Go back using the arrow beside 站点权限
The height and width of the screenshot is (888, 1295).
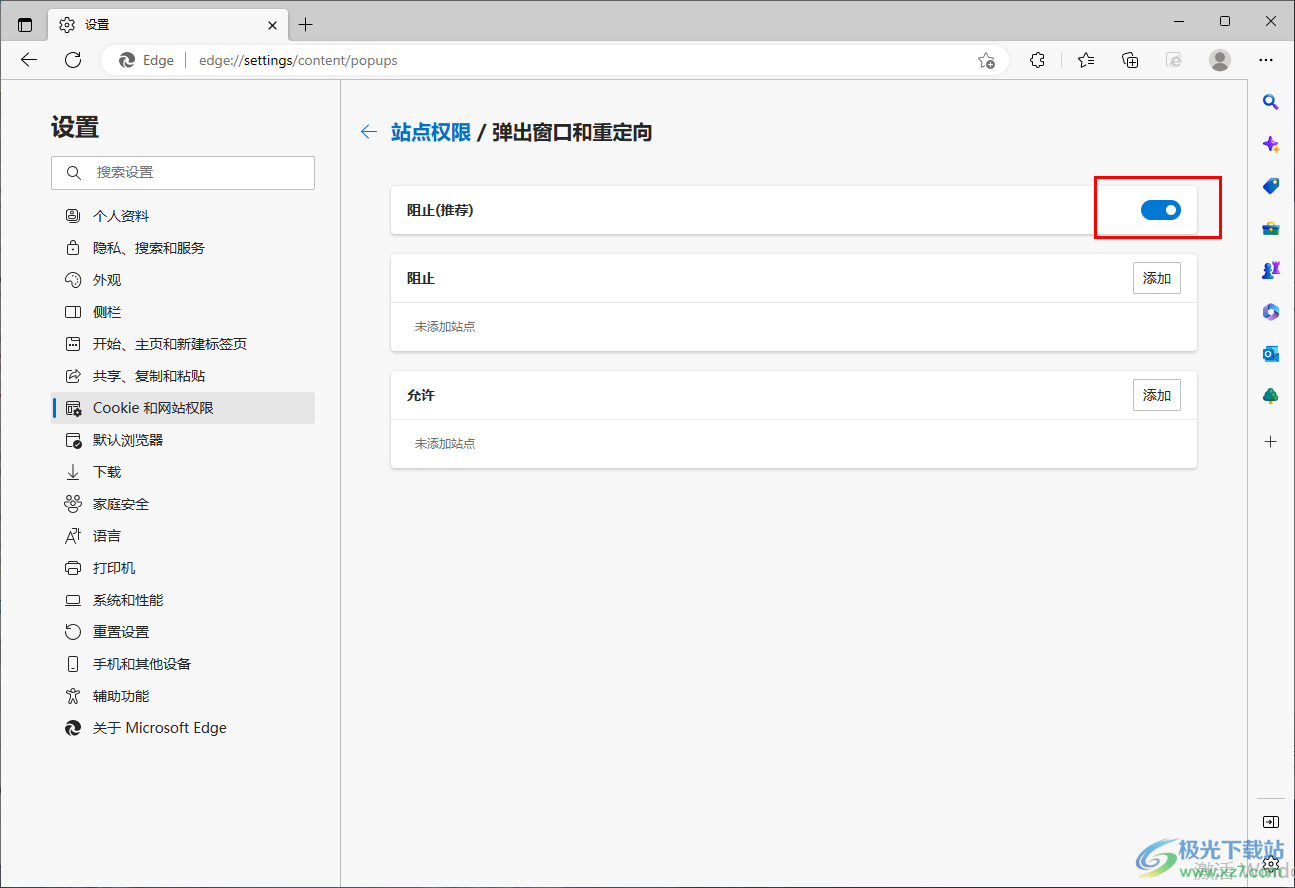pos(369,132)
